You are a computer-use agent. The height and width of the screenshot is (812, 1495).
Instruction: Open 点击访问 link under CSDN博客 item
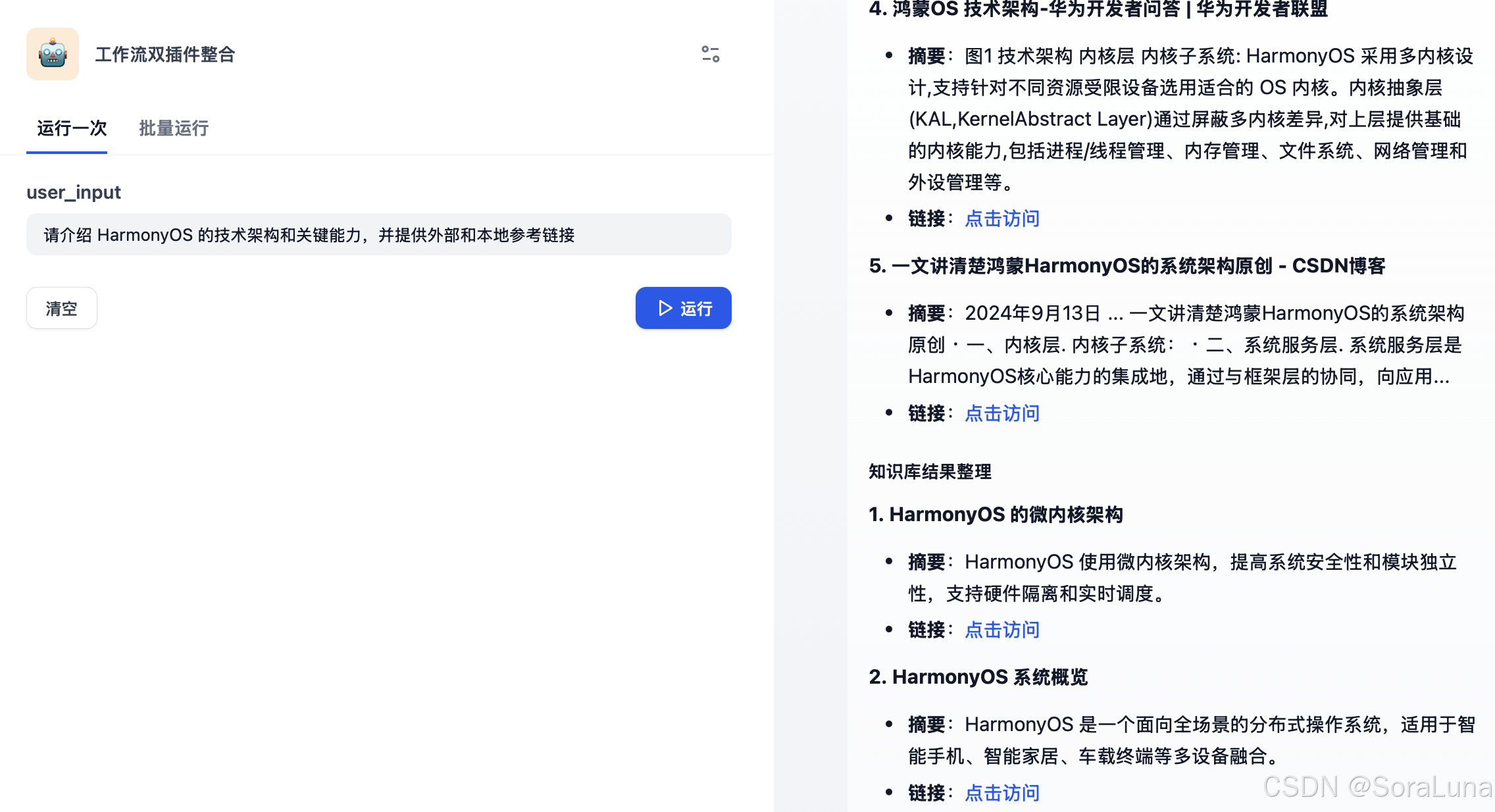click(1001, 413)
